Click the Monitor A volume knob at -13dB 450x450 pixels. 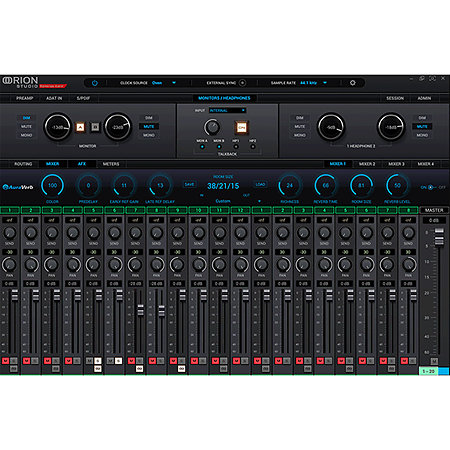click(58, 127)
